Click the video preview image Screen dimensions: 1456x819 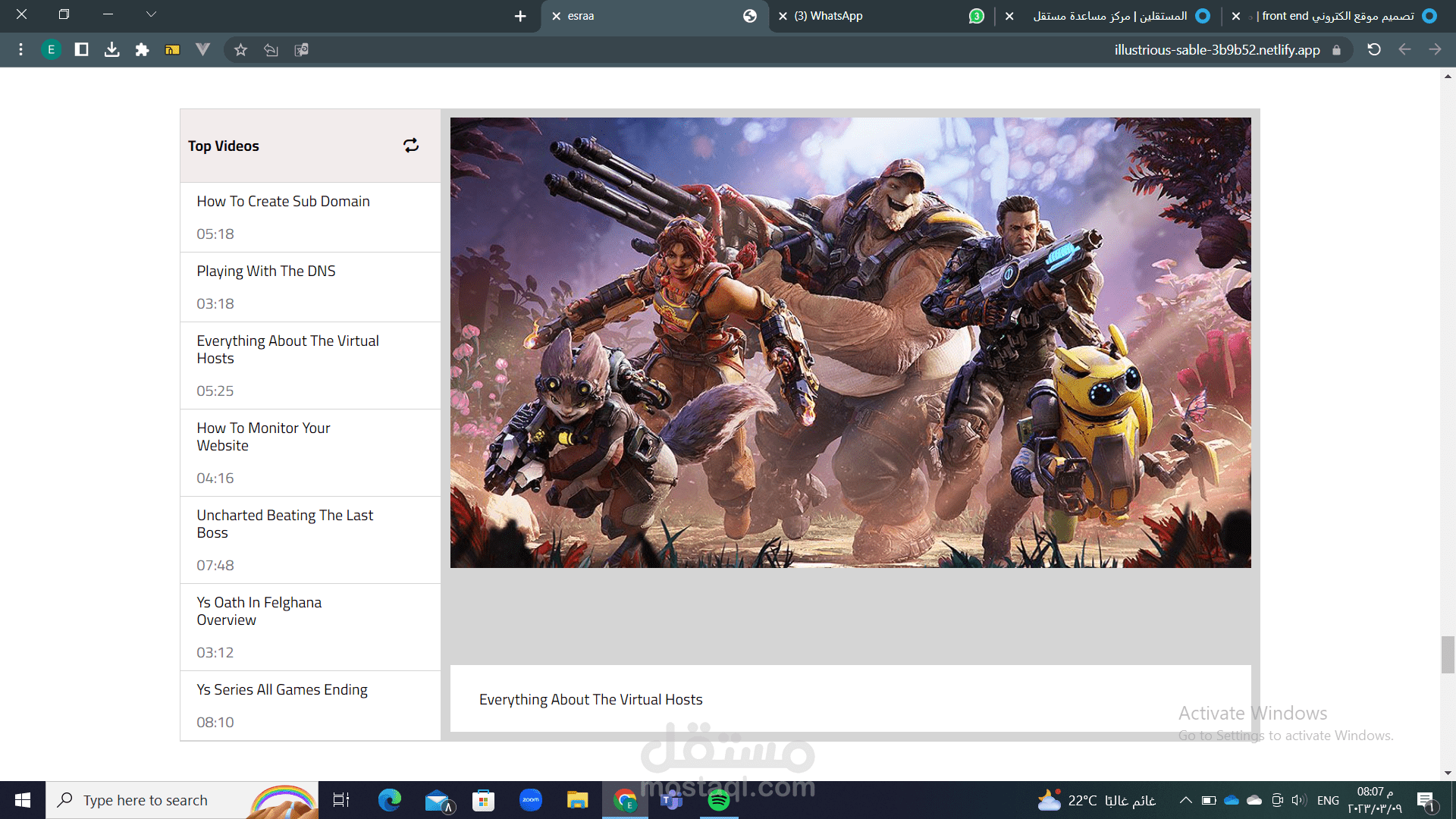851,343
